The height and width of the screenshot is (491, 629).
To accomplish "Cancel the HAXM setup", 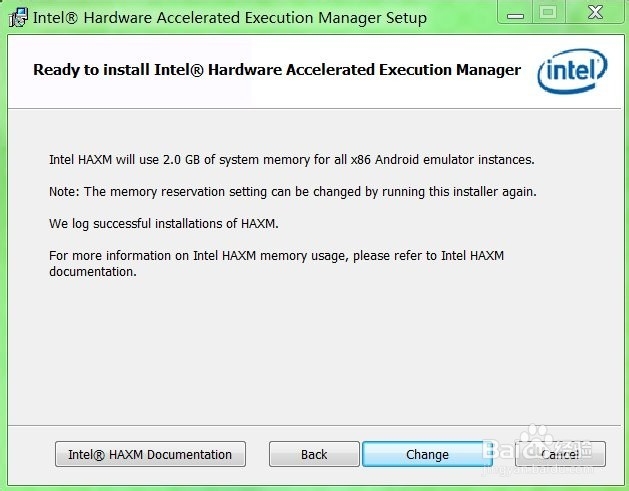I will (560, 454).
